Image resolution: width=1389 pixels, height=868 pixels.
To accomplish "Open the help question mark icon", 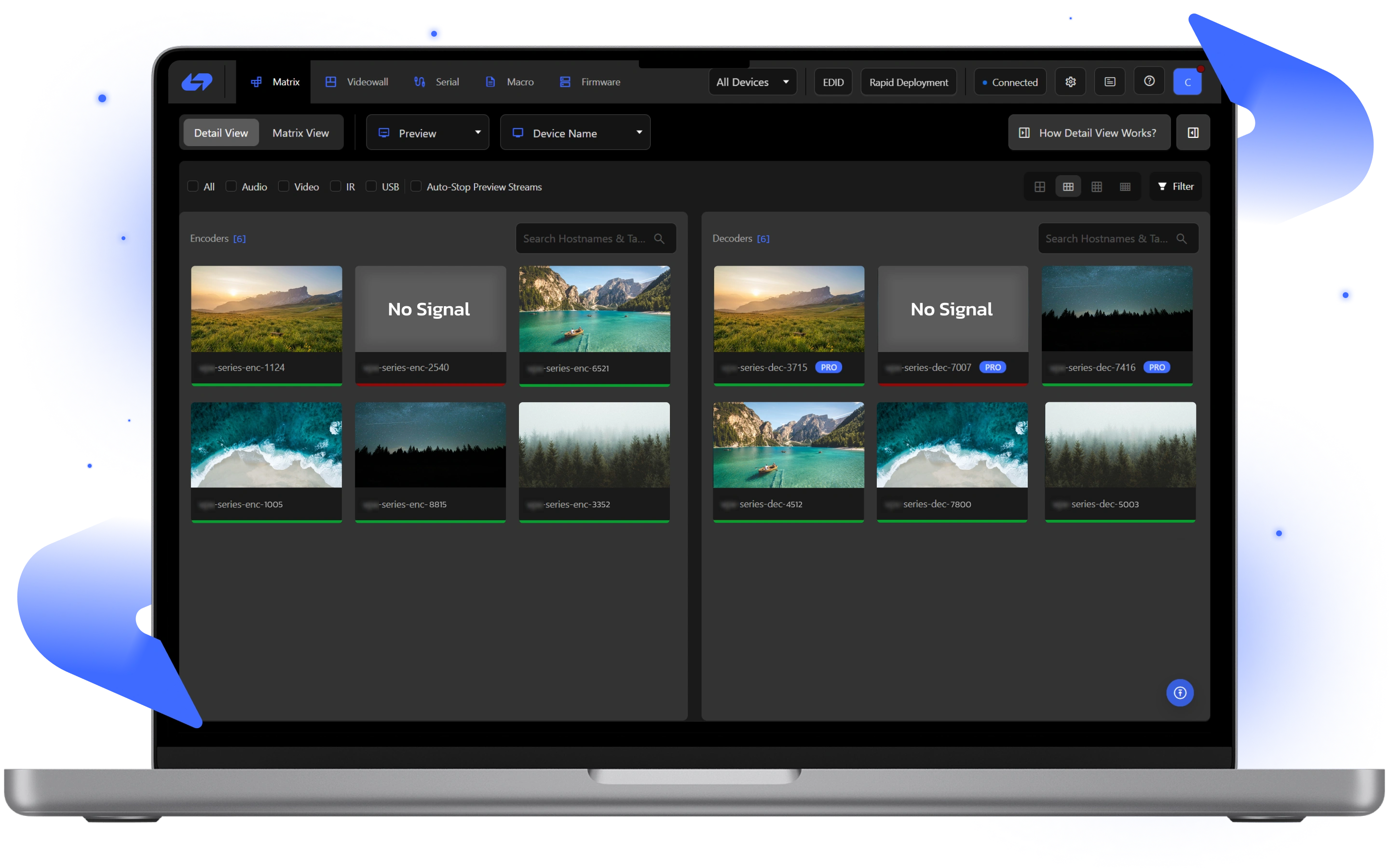I will 1149,81.
